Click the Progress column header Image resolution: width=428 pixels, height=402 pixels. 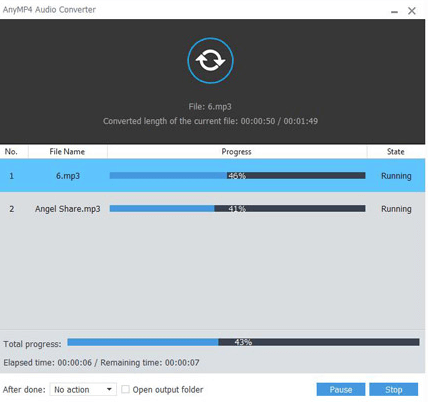[236, 152]
